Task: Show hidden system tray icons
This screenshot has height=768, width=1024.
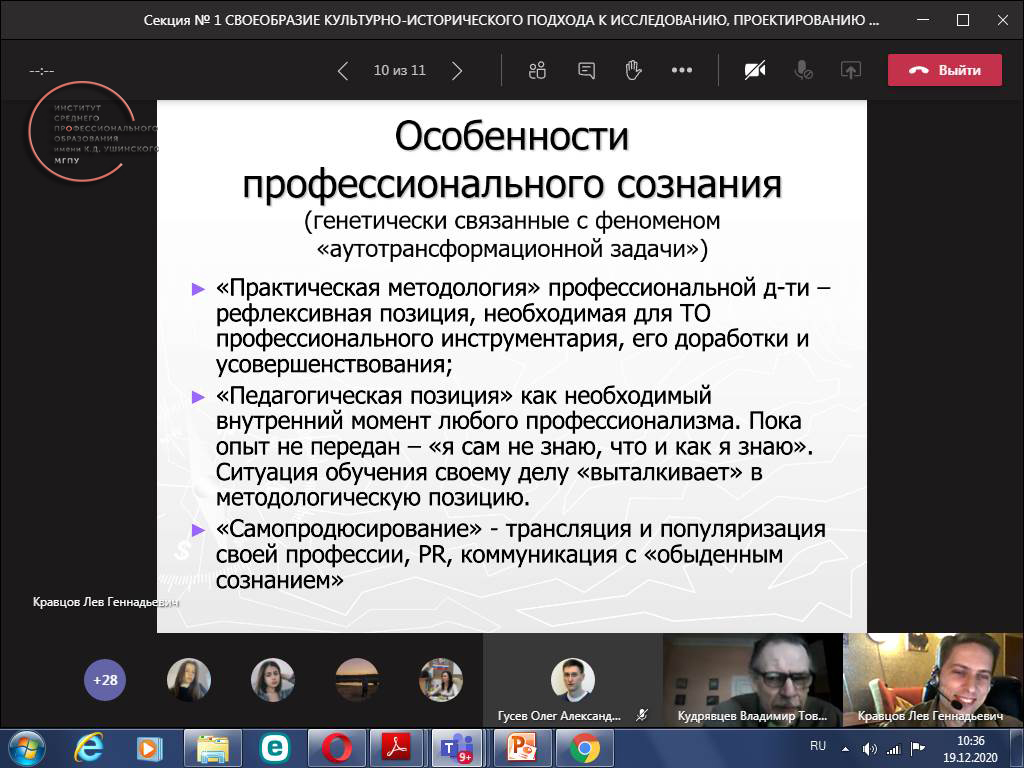Action: tap(847, 748)
